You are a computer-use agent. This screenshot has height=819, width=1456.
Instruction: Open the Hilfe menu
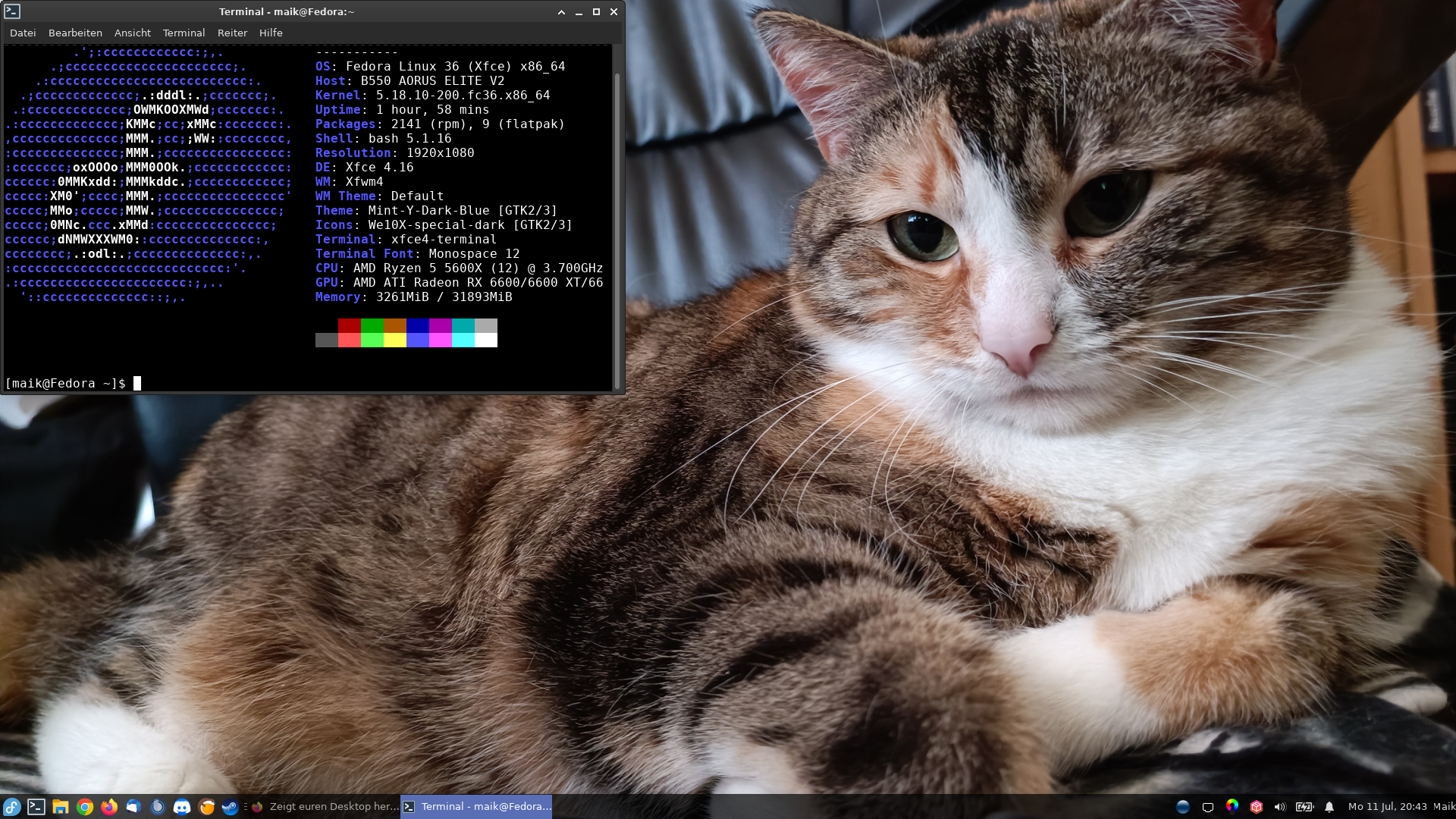point(271,33)
